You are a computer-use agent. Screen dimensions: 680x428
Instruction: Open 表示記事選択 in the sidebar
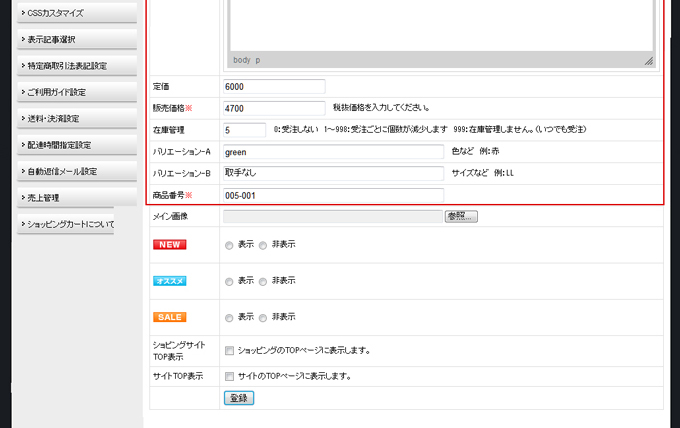[x=68, y=39]
